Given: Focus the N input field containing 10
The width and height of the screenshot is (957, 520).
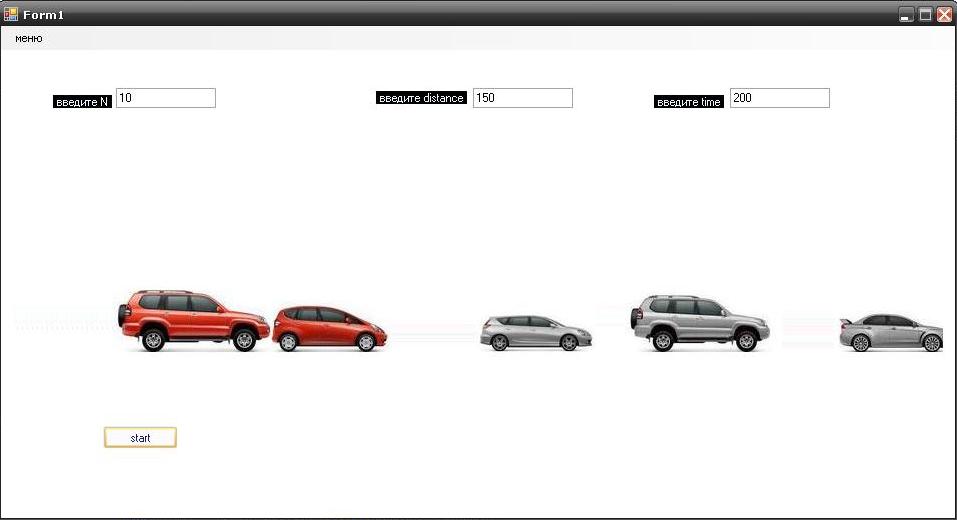Looking at the screenshot, I should pos(166,98).
